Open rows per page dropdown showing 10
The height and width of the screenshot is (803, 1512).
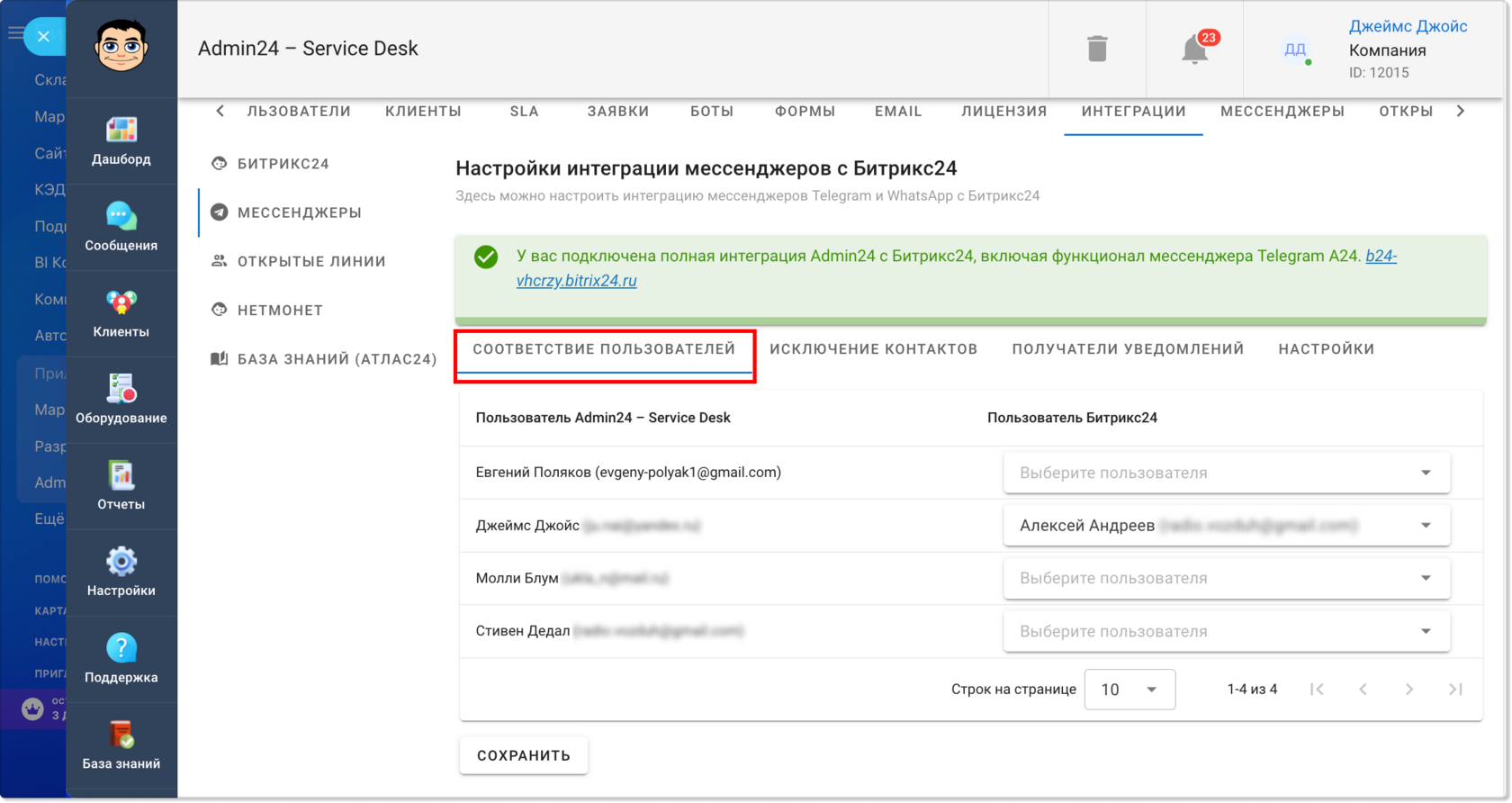(x=1129, y=690)
